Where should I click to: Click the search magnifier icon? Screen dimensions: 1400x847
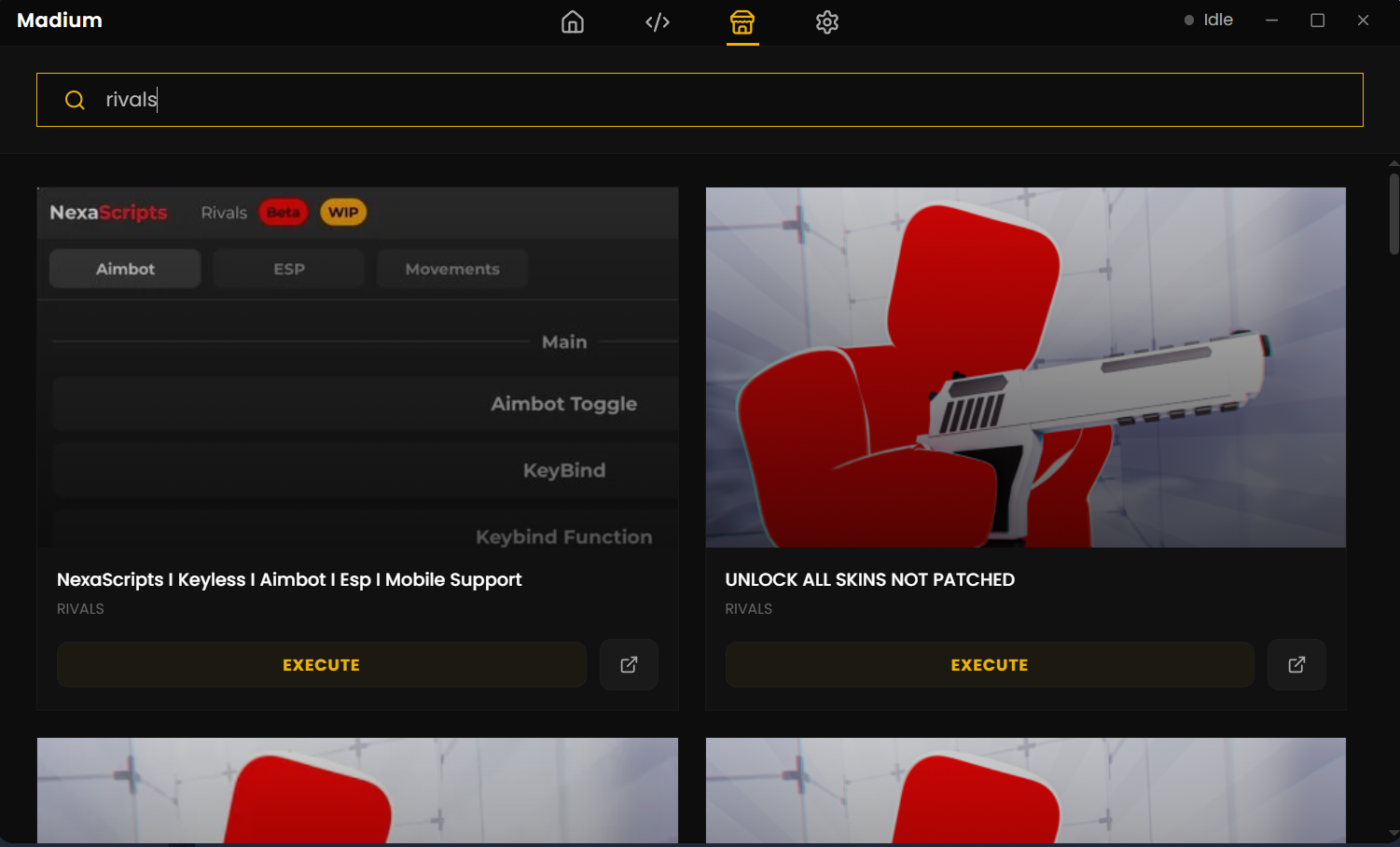click(75, 100)
